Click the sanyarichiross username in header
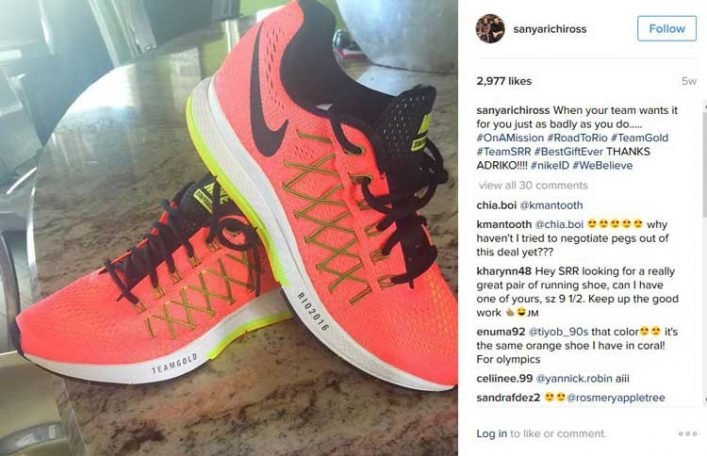 tap(550, 29)
